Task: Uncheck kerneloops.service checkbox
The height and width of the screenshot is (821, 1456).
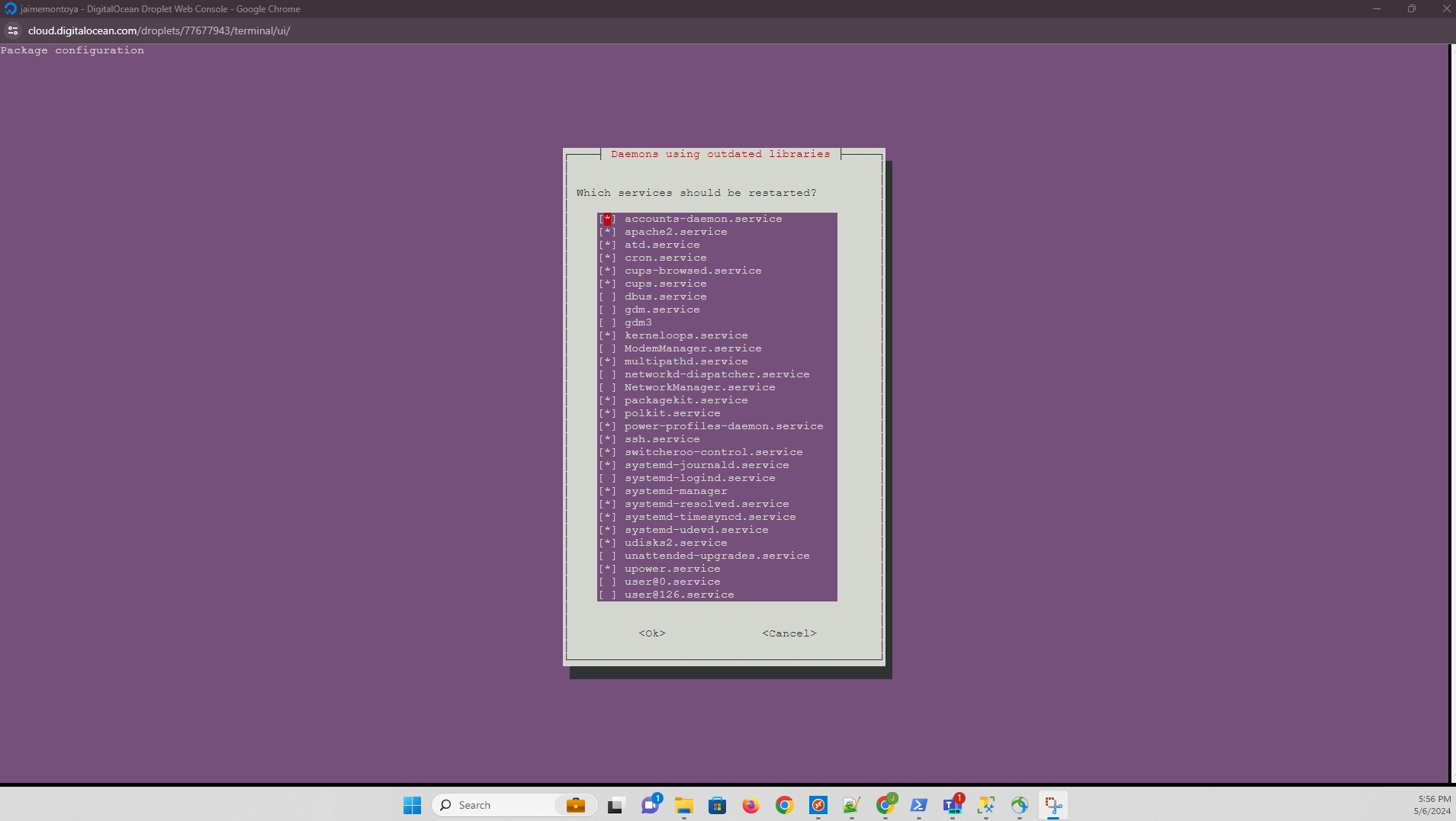Action: [x=607, y=335]
